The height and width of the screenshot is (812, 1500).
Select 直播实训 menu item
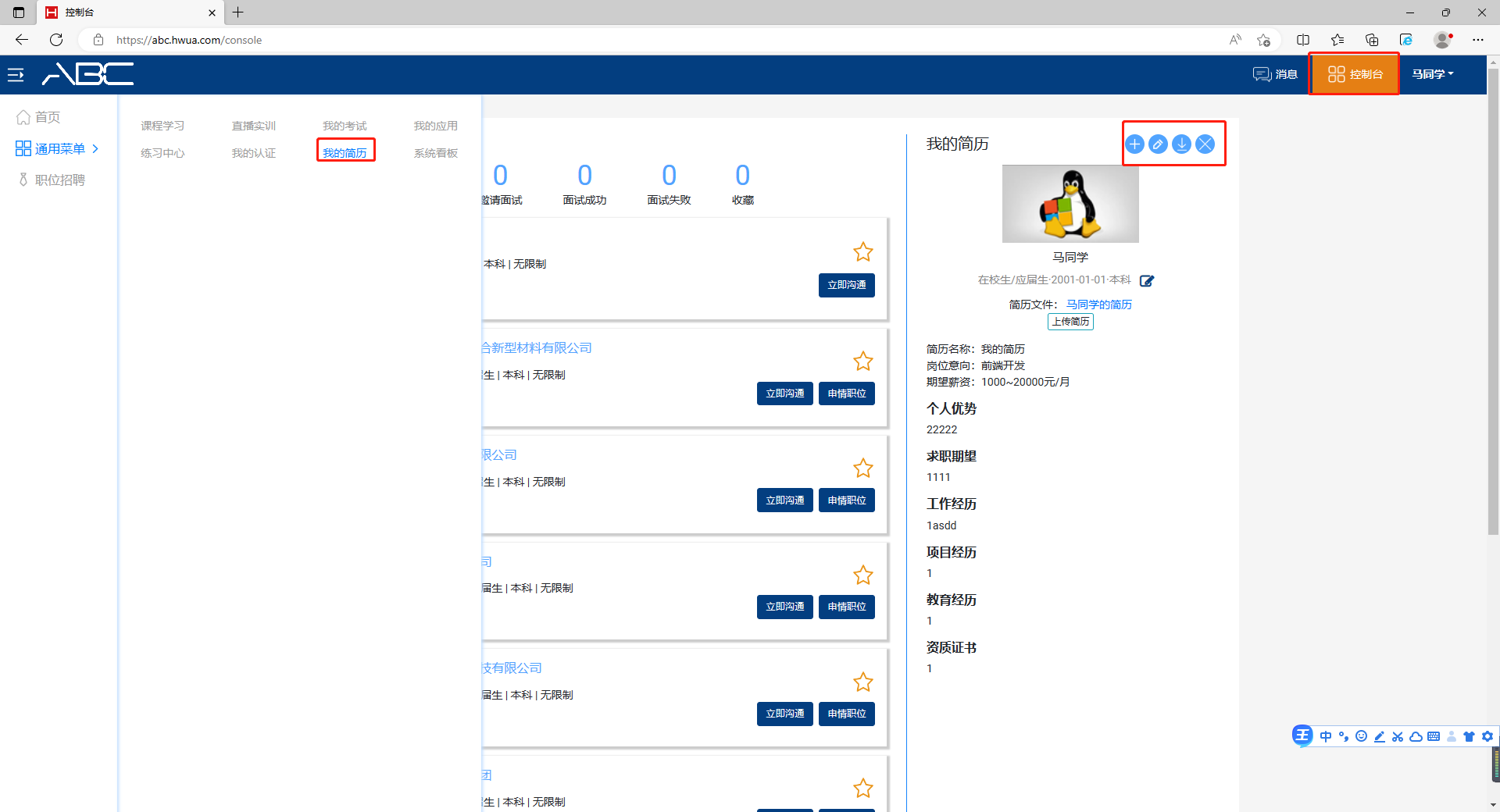(x=254, y=126)
